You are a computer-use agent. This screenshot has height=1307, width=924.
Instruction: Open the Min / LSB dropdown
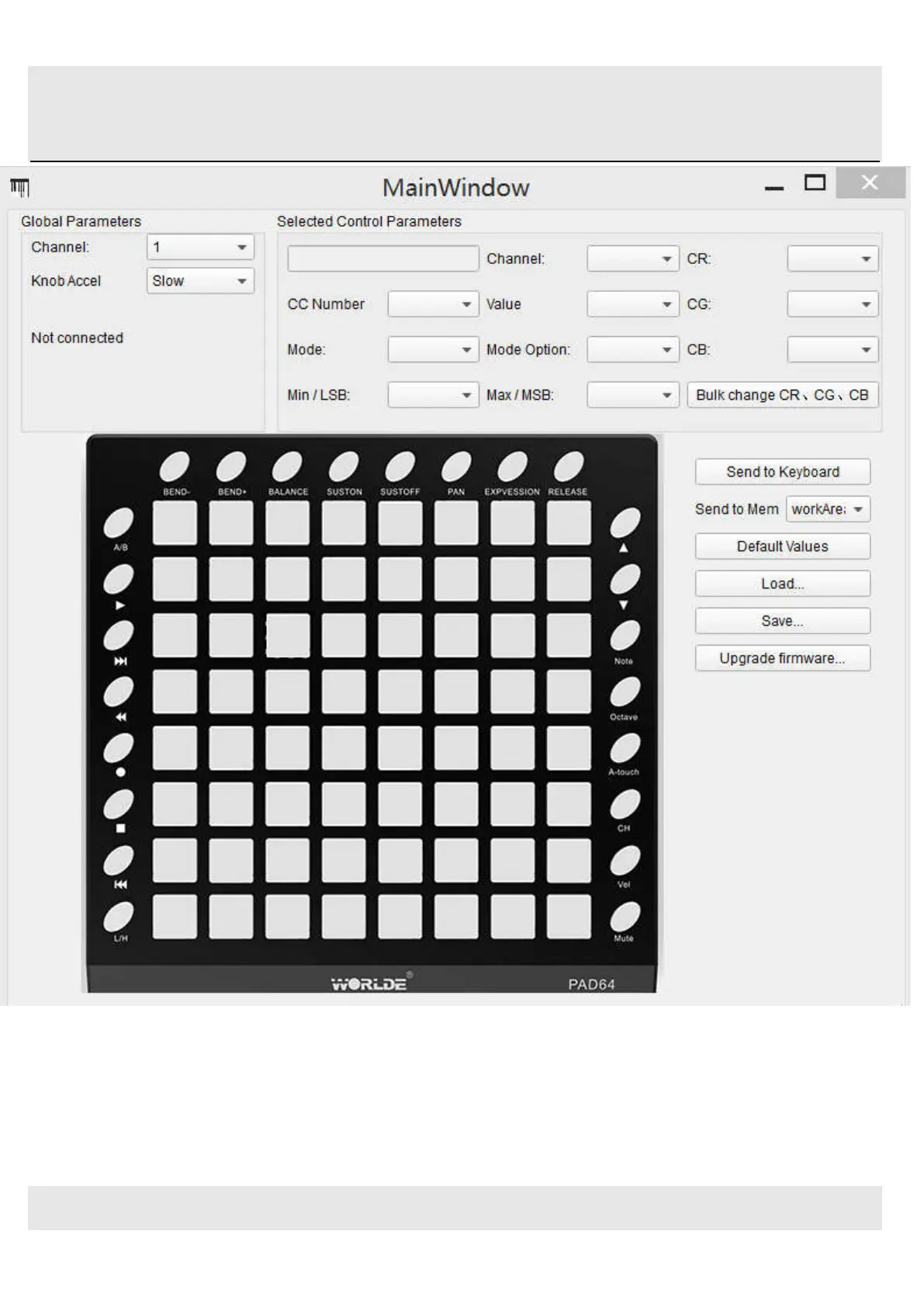[x=433, y=395]
